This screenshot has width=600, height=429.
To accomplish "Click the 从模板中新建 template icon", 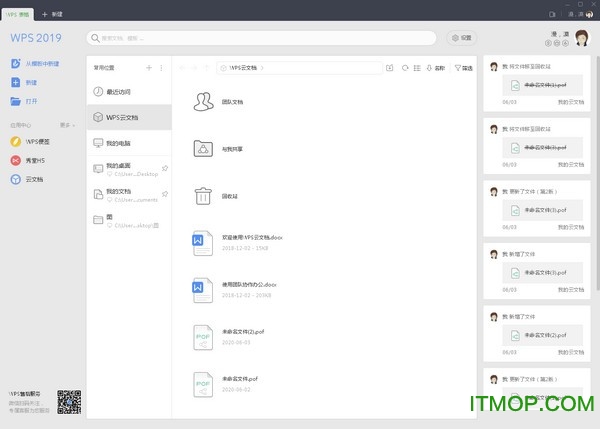I will (x=16, y=64).
